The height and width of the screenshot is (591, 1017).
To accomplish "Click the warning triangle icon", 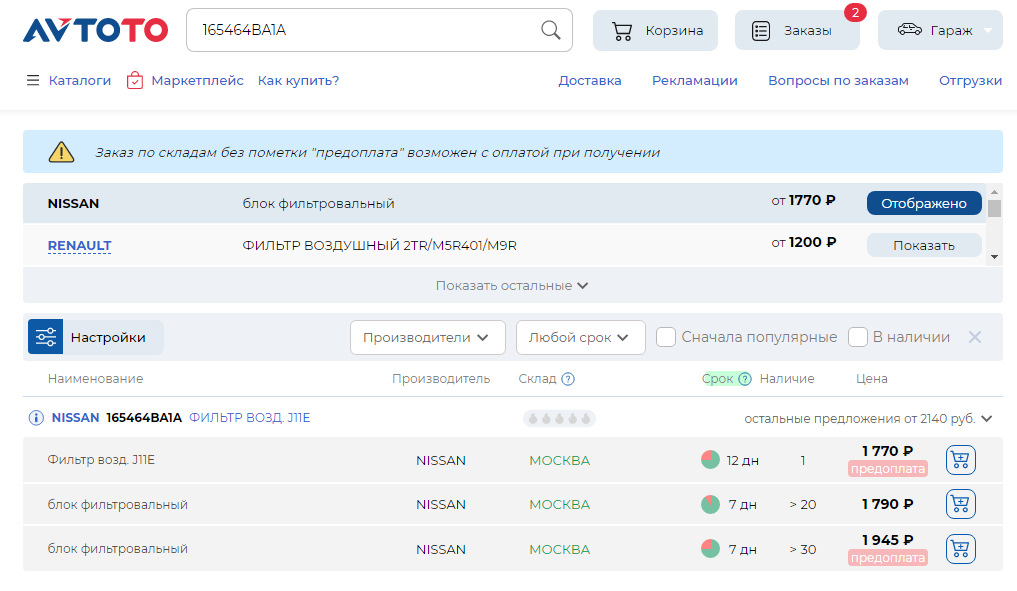I will pos(62,152).
